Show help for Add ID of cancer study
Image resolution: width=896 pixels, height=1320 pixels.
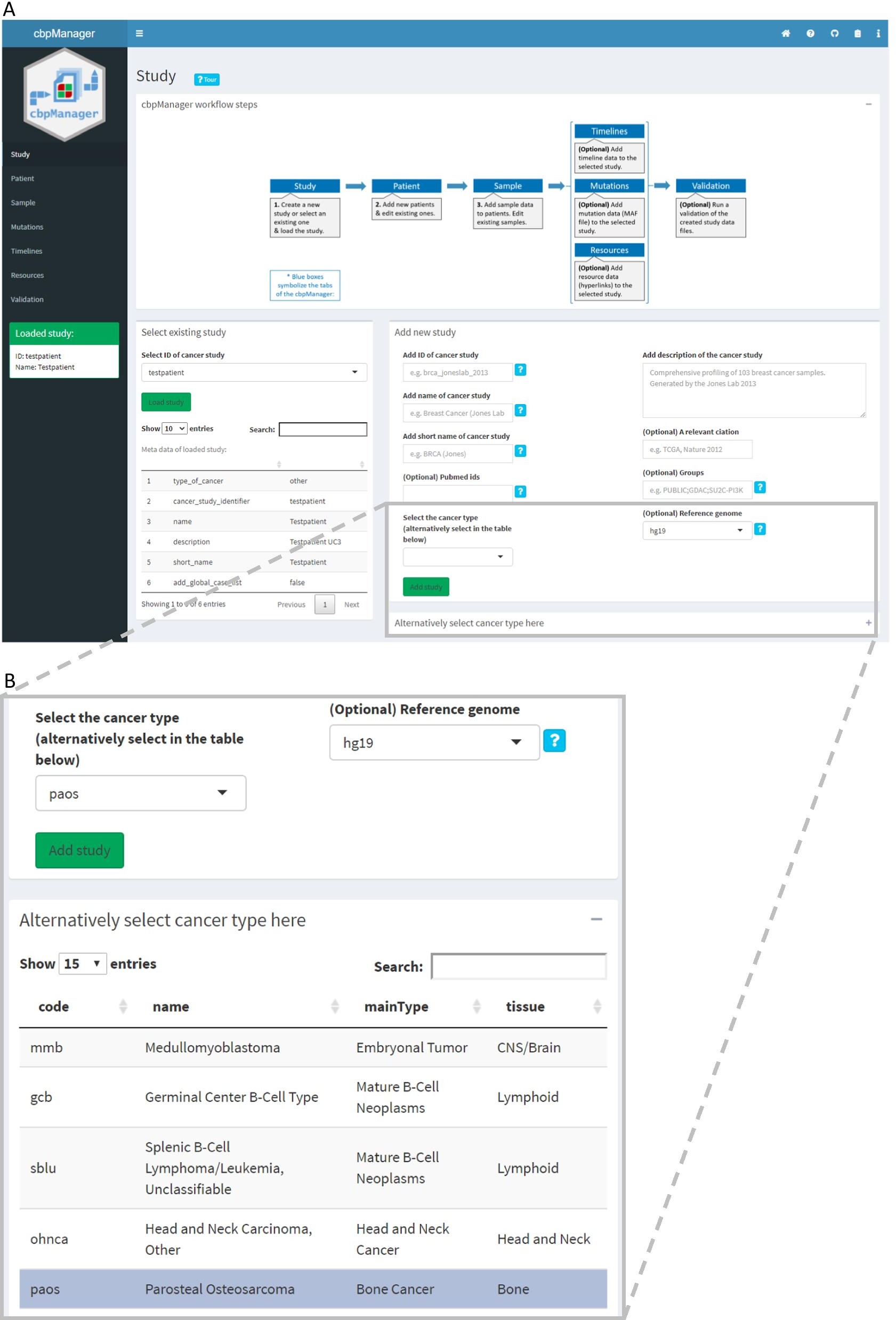(x=520, y=370)
